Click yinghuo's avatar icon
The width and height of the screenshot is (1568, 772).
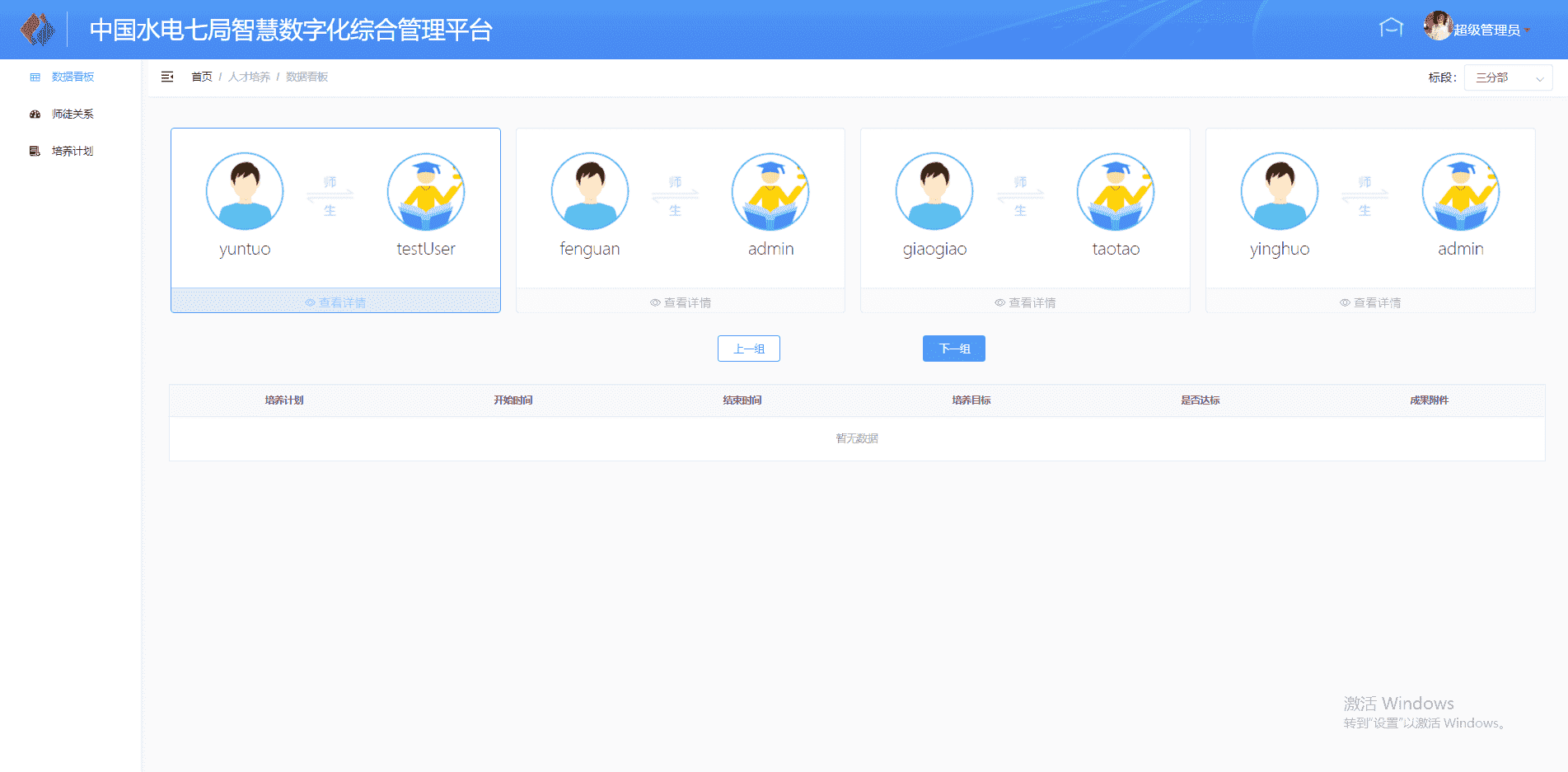click(x=1279, y=191)
